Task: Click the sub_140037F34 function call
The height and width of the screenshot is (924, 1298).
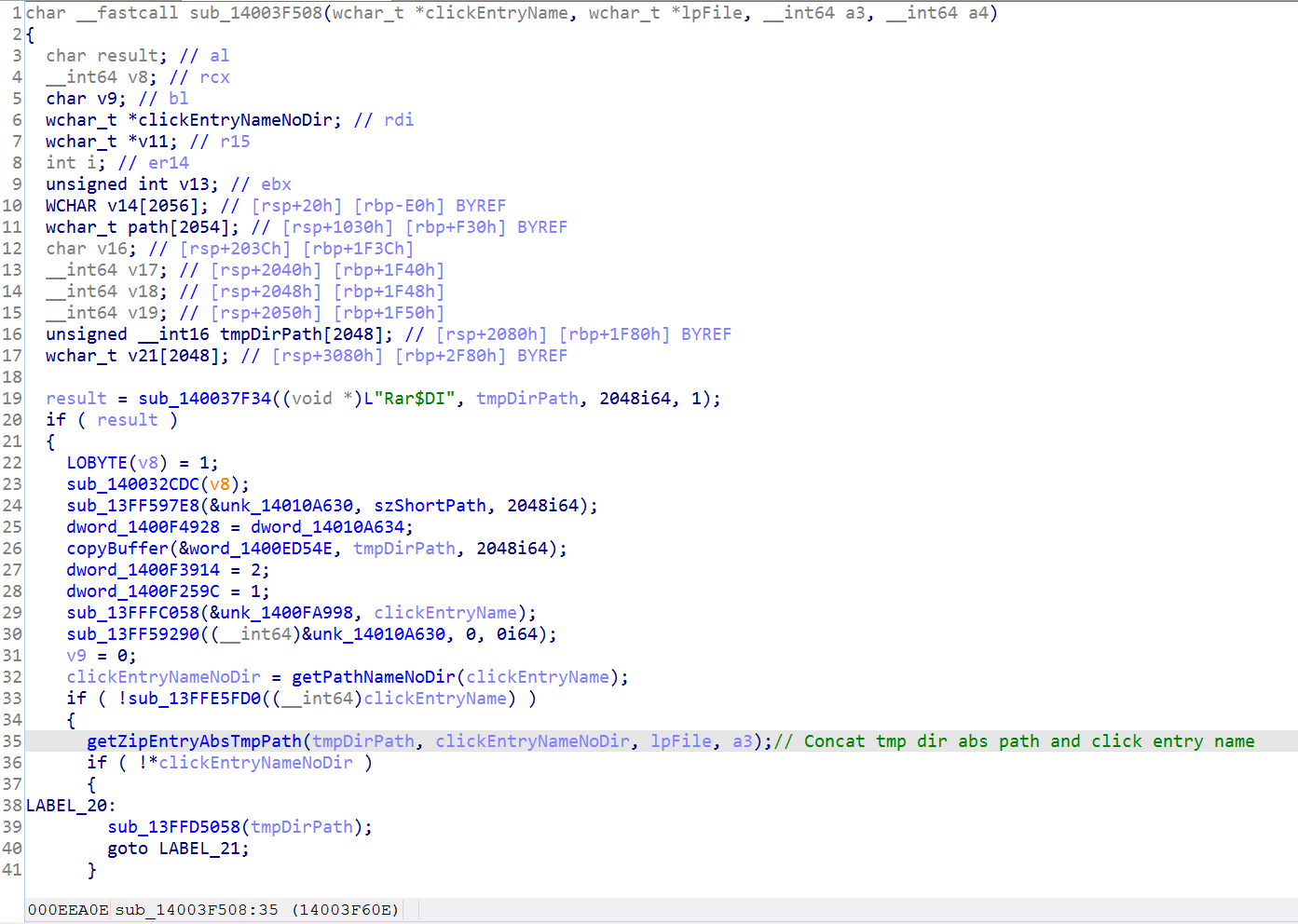Action: [x=204, y=399]
